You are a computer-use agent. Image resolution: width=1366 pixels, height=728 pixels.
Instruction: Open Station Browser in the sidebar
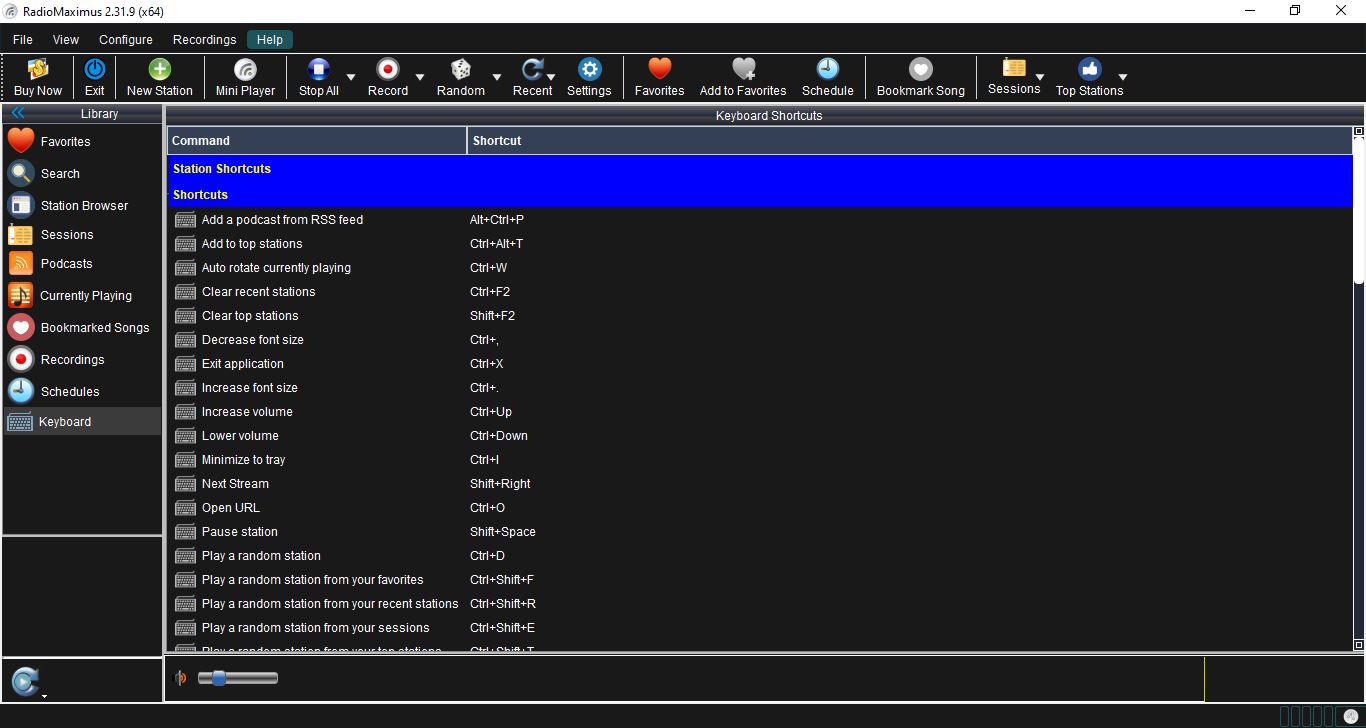(82, 205)
